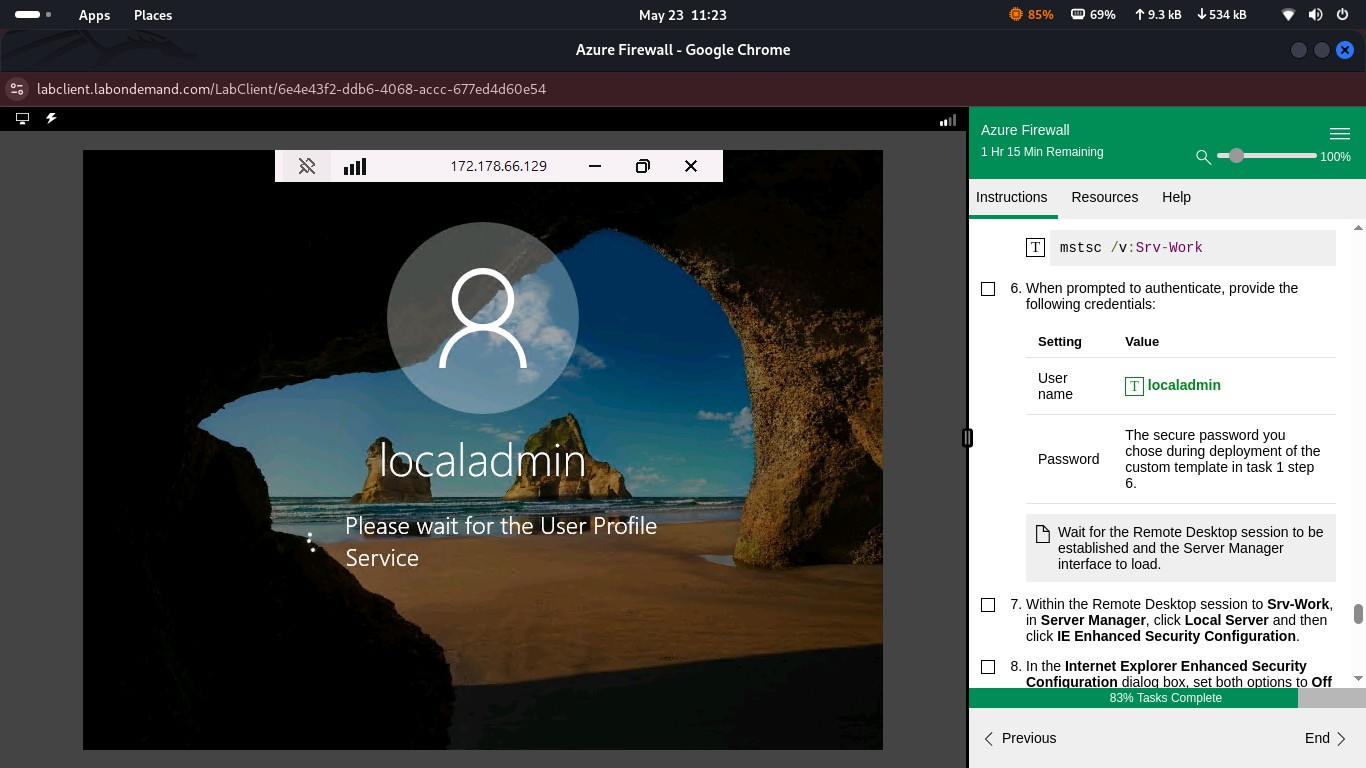The width and height of the screenshot is (1366, 768).
Task: Check the step 8 checkbox
Action: pos(988,666)
